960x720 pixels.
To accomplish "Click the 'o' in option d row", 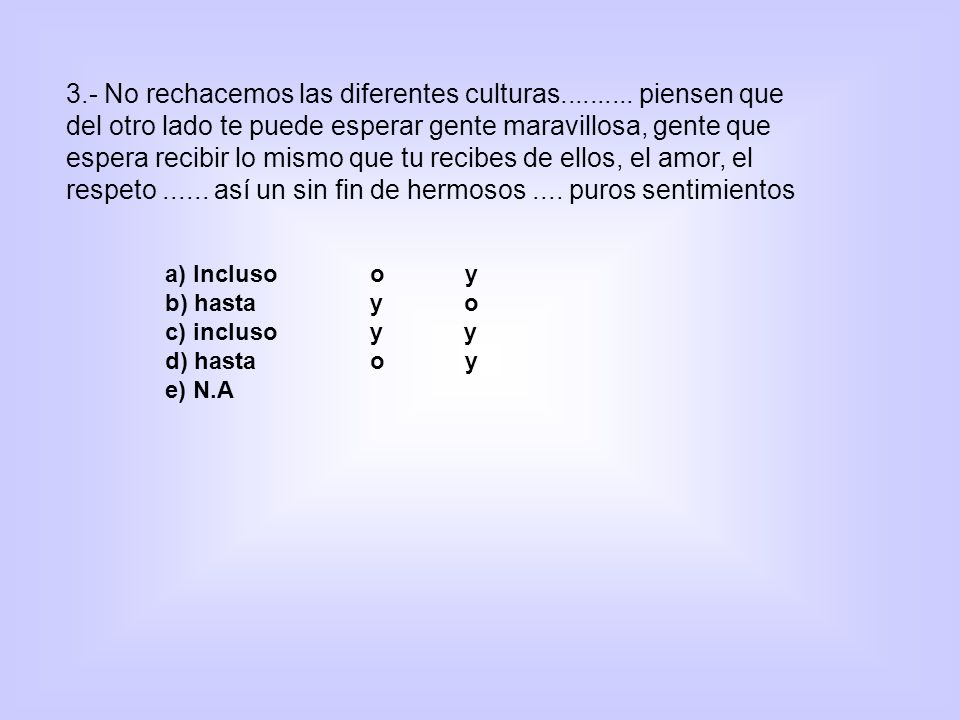I will pos(377,362).
